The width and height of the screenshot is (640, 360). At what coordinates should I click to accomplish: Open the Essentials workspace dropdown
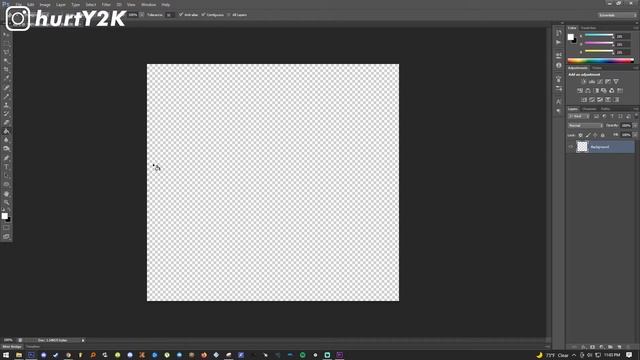618,15
